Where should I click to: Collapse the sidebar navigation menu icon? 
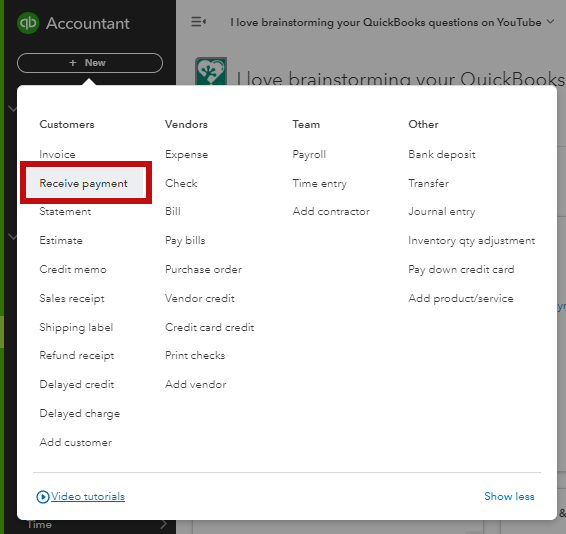198,22
